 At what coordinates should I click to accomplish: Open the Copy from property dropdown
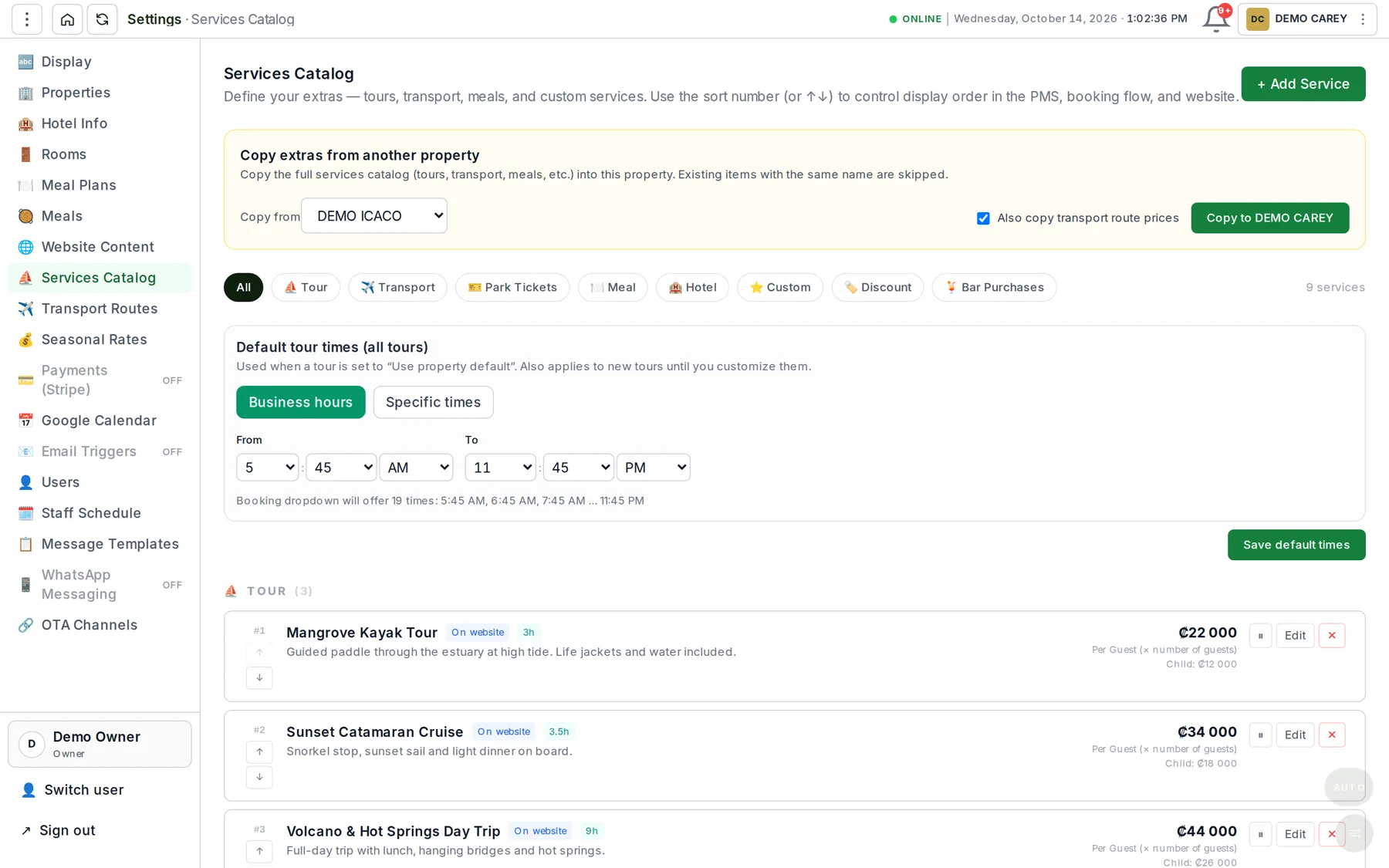[x=374, y=216]
